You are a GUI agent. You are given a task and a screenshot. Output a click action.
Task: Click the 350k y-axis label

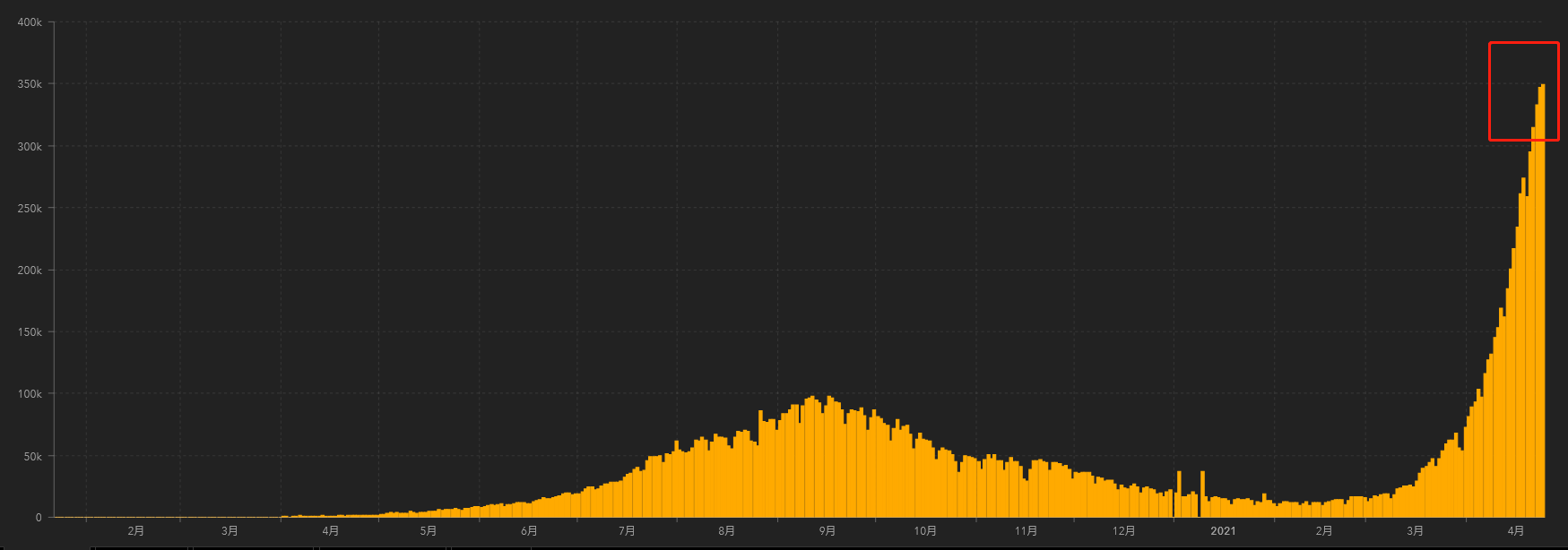coord(30,84)
